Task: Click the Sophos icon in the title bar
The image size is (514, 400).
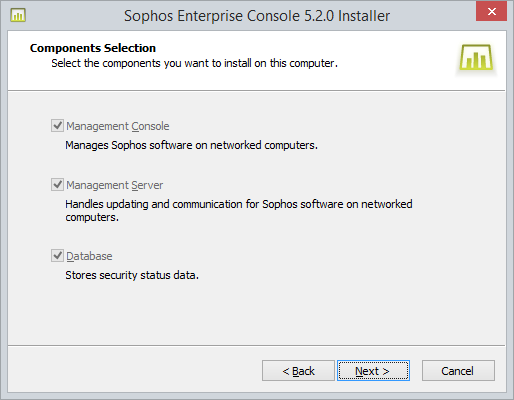Action: [18, 15]
